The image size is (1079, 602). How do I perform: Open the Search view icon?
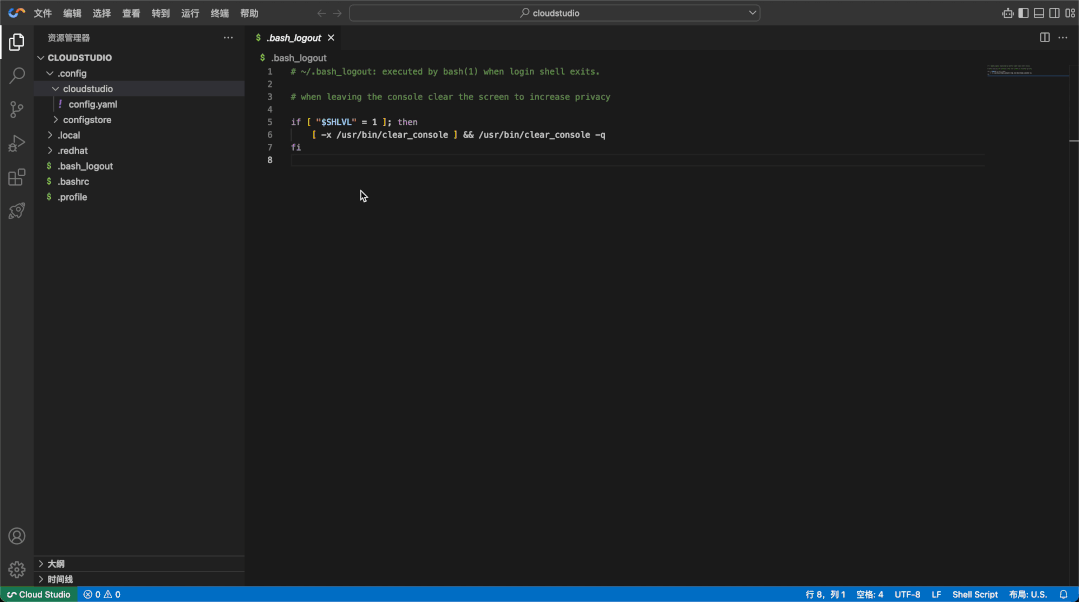17,76
